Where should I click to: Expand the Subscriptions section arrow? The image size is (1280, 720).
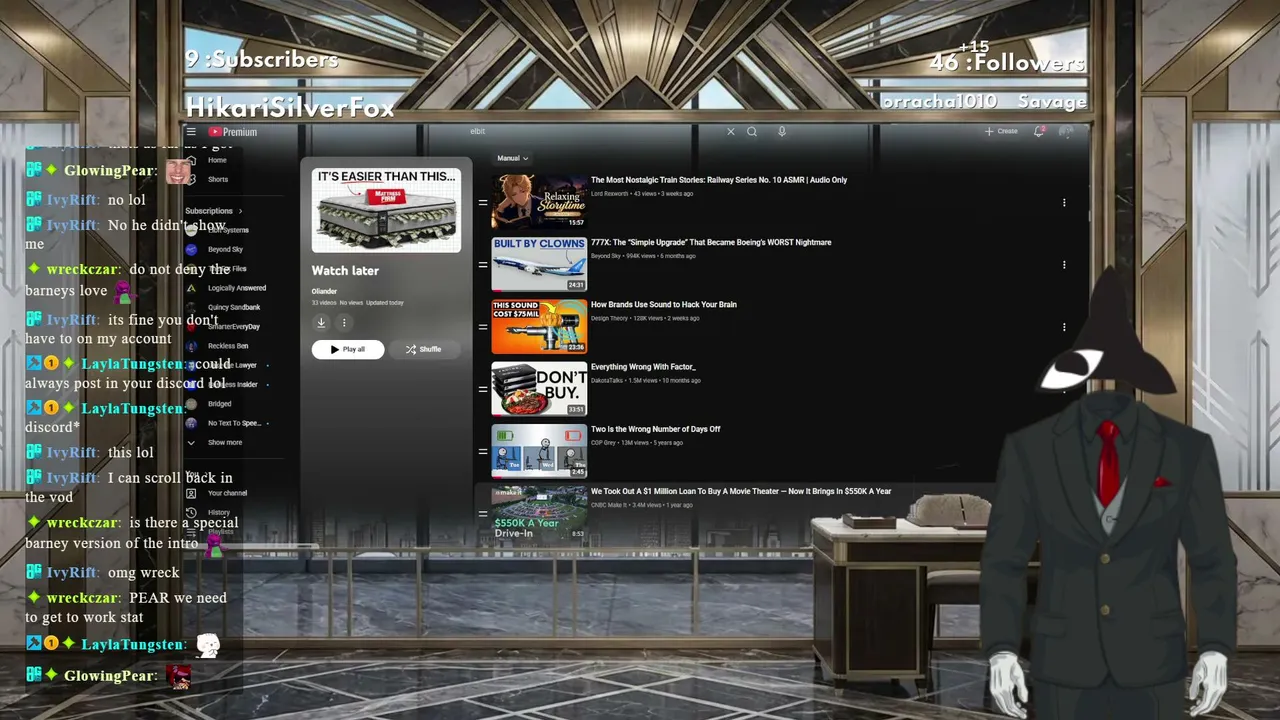point(240,211)
